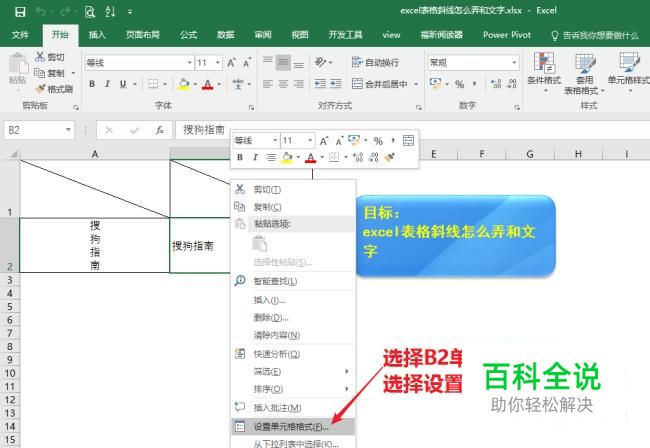Image resolution: width=650 pixels, height=448 pixels.
Task: Open Print Preview from quick access toolbar
Action: [90, 12]
